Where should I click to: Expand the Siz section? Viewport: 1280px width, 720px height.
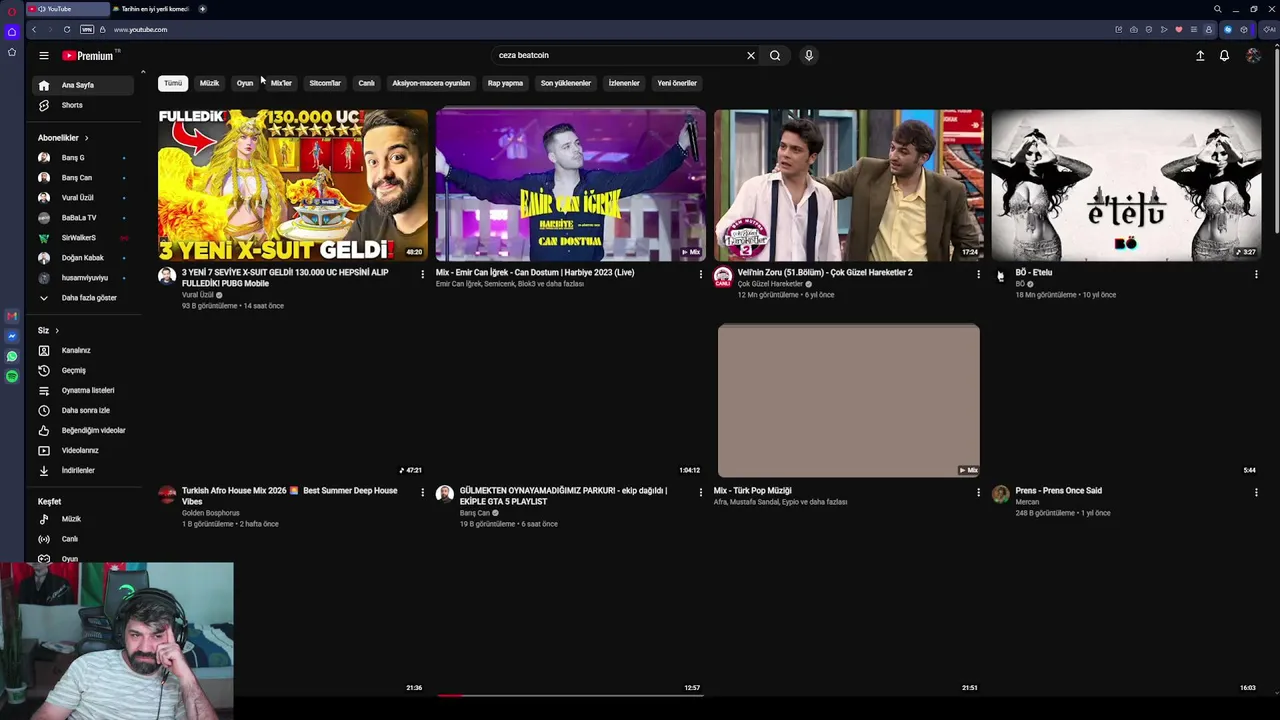click(x=48, y=330)
